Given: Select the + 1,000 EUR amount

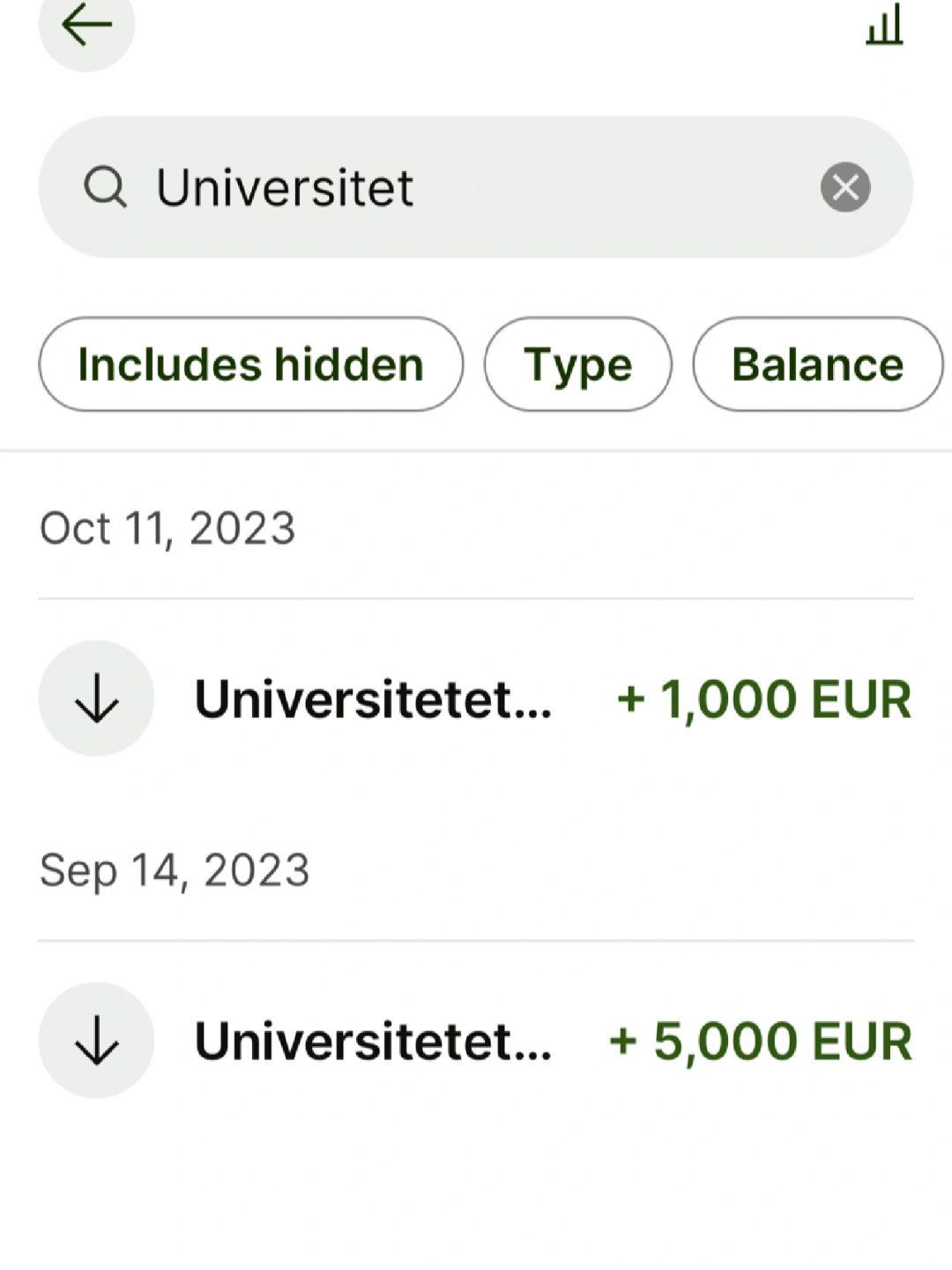Looking at the screenshot, I should 763,698.
